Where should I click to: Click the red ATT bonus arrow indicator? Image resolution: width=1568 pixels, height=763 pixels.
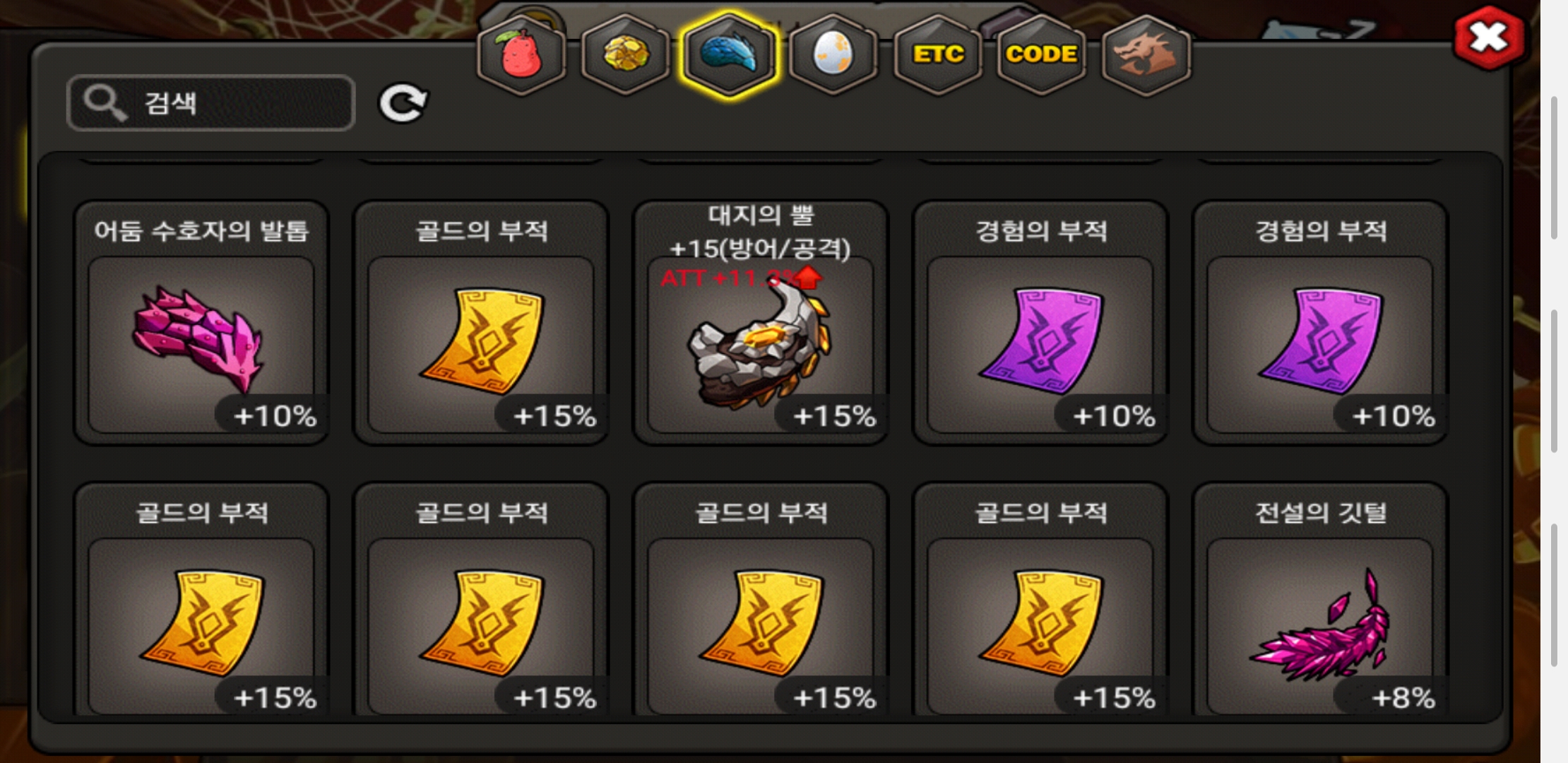click(808, 278)
